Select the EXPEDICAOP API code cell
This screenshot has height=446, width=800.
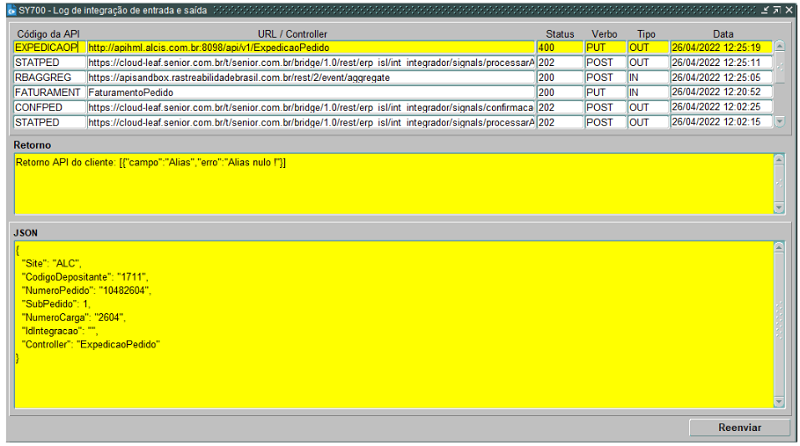click(x=49, y=47)
